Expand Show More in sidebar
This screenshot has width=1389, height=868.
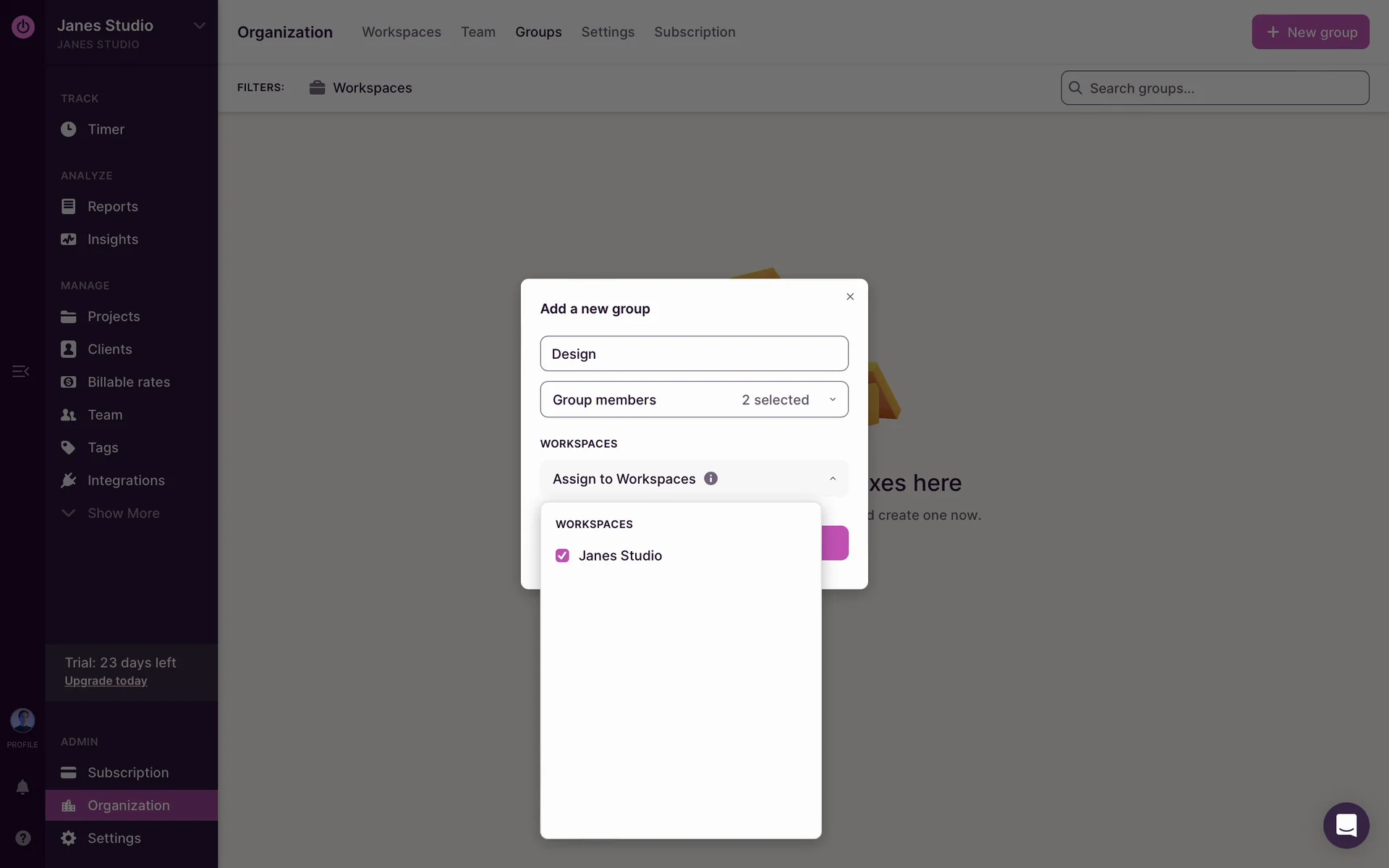[123, 513]
